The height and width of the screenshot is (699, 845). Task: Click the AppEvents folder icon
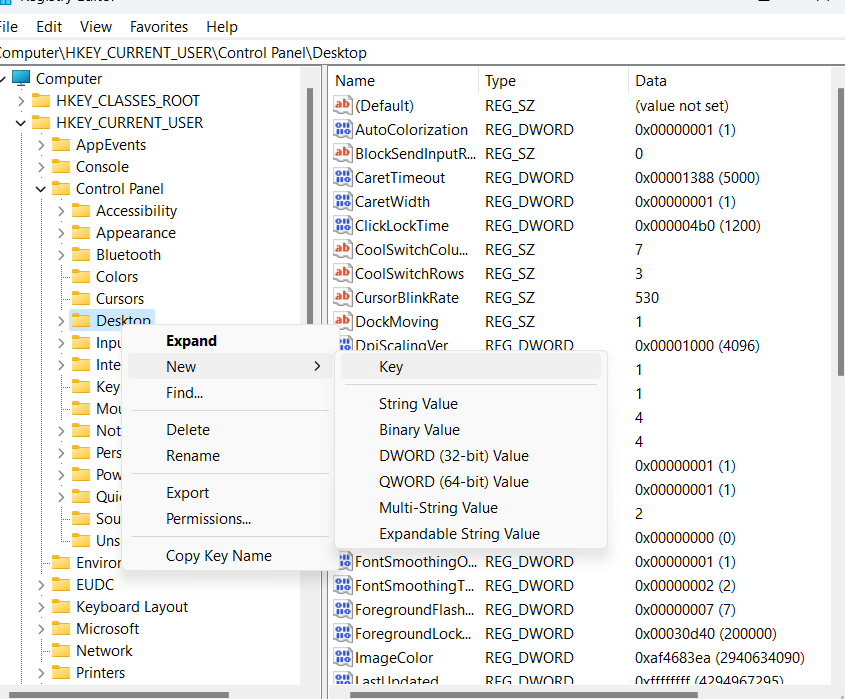coord(61,144)
